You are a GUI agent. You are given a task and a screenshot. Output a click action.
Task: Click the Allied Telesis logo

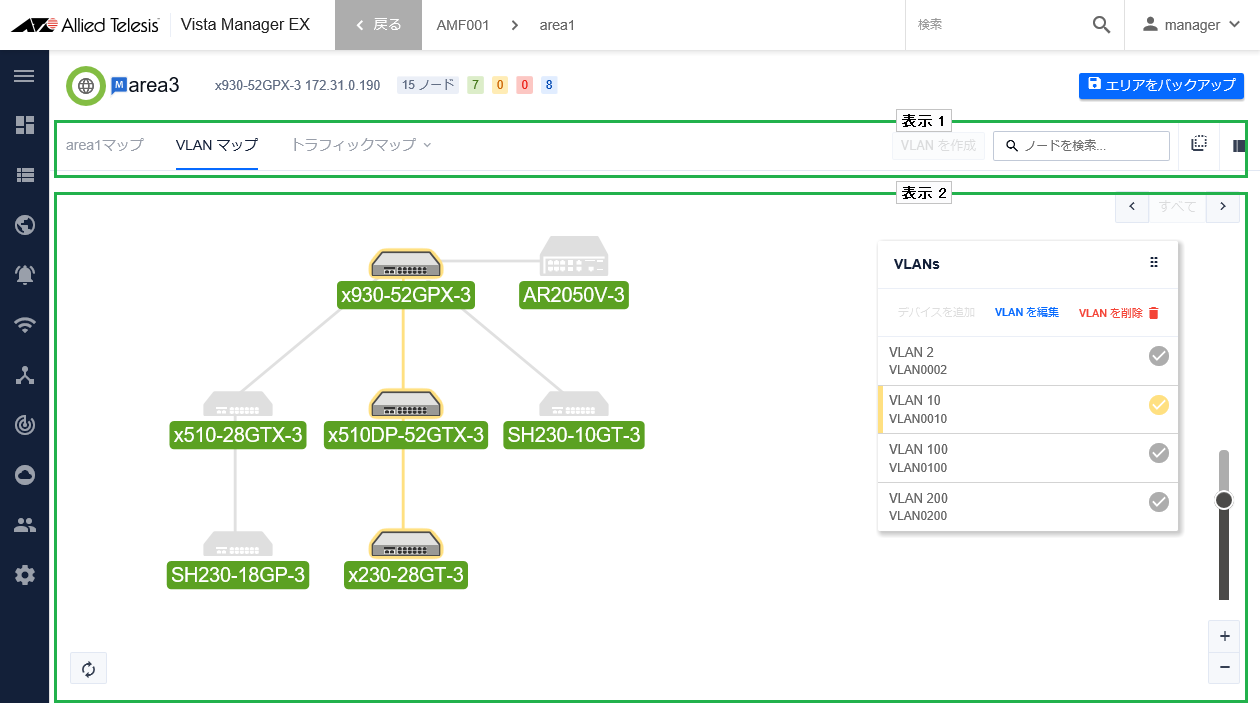pyautogui.click(x=85, y=25)
